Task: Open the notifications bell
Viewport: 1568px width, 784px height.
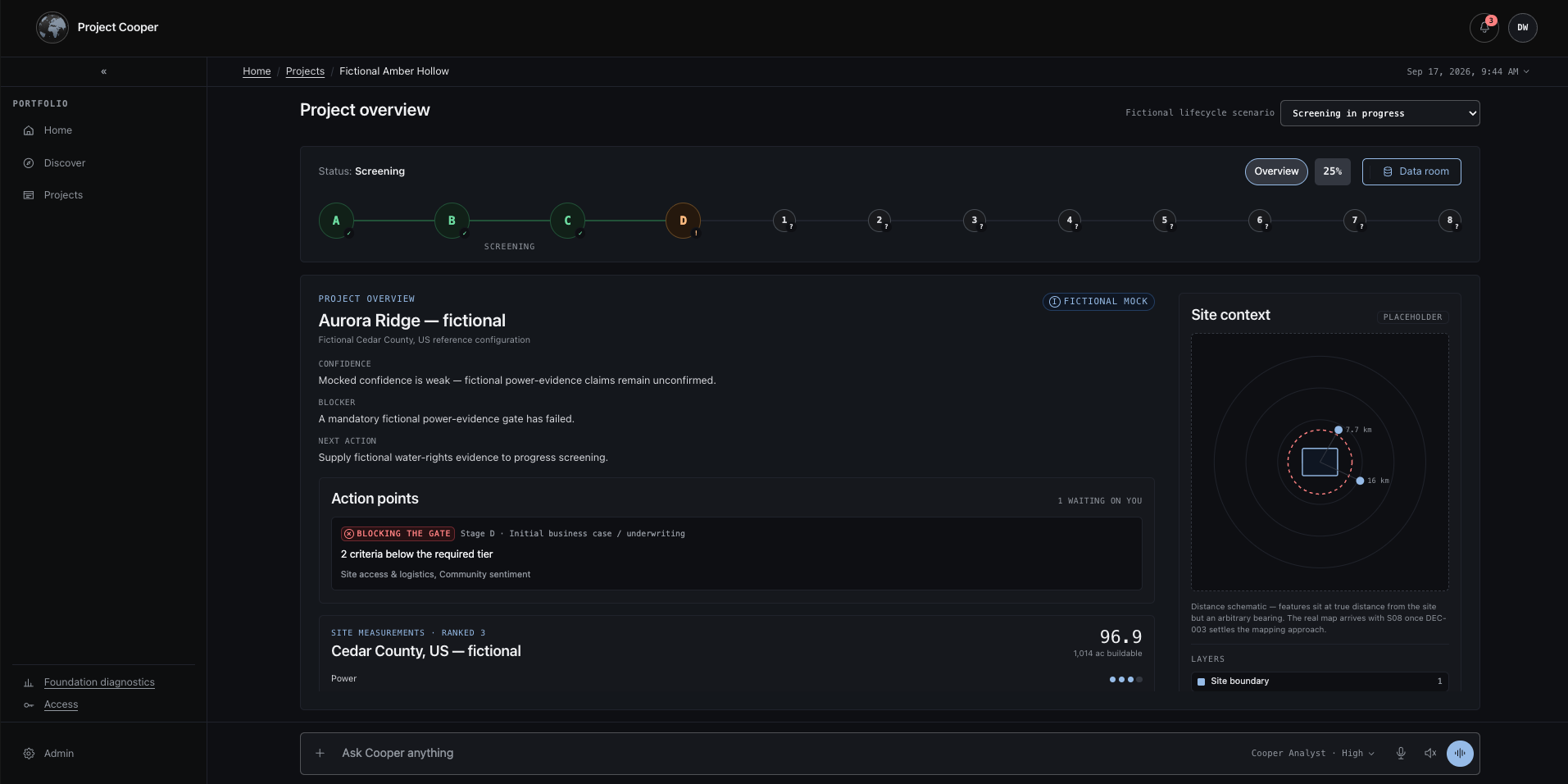Action: pyautogui.click(x=1484, y=27)
